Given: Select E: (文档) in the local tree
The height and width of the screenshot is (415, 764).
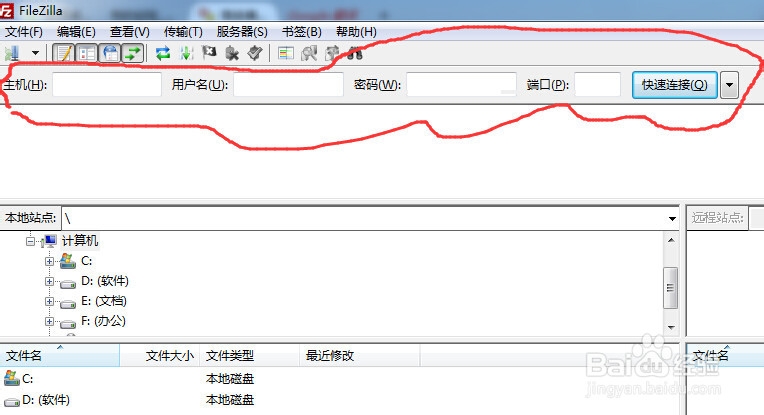Looking at the screenshot, I should (104, 301).
